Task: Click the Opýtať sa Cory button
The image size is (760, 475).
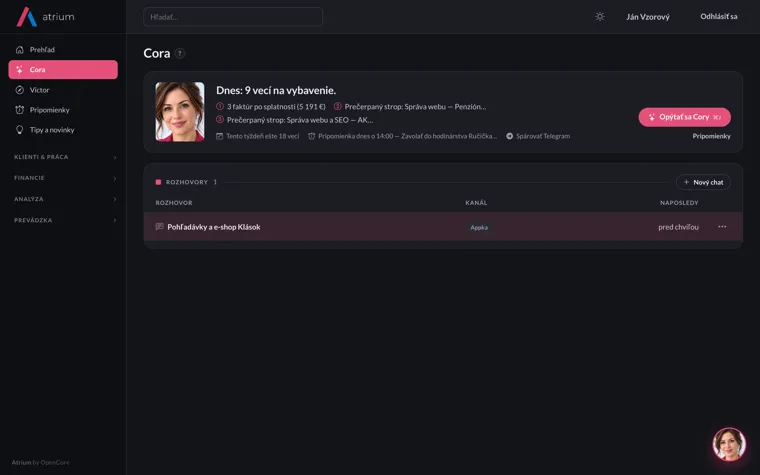Action: [684, 117]
